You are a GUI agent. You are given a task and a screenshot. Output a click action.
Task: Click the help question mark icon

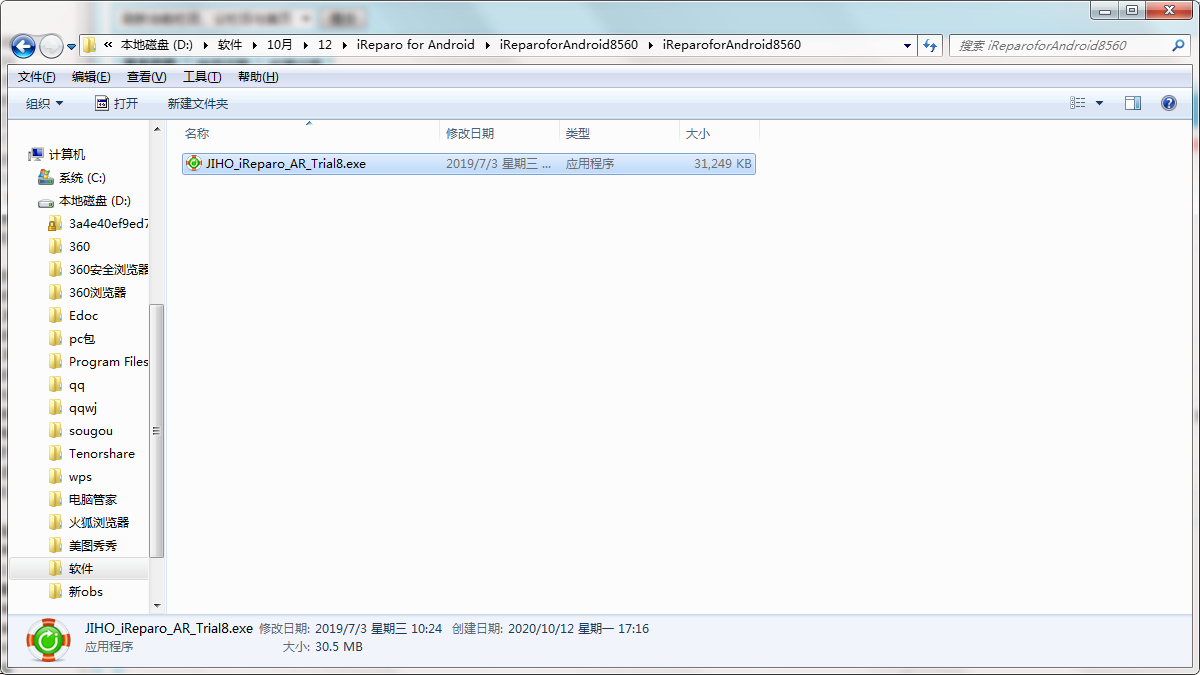click(x=1168, y=103)
